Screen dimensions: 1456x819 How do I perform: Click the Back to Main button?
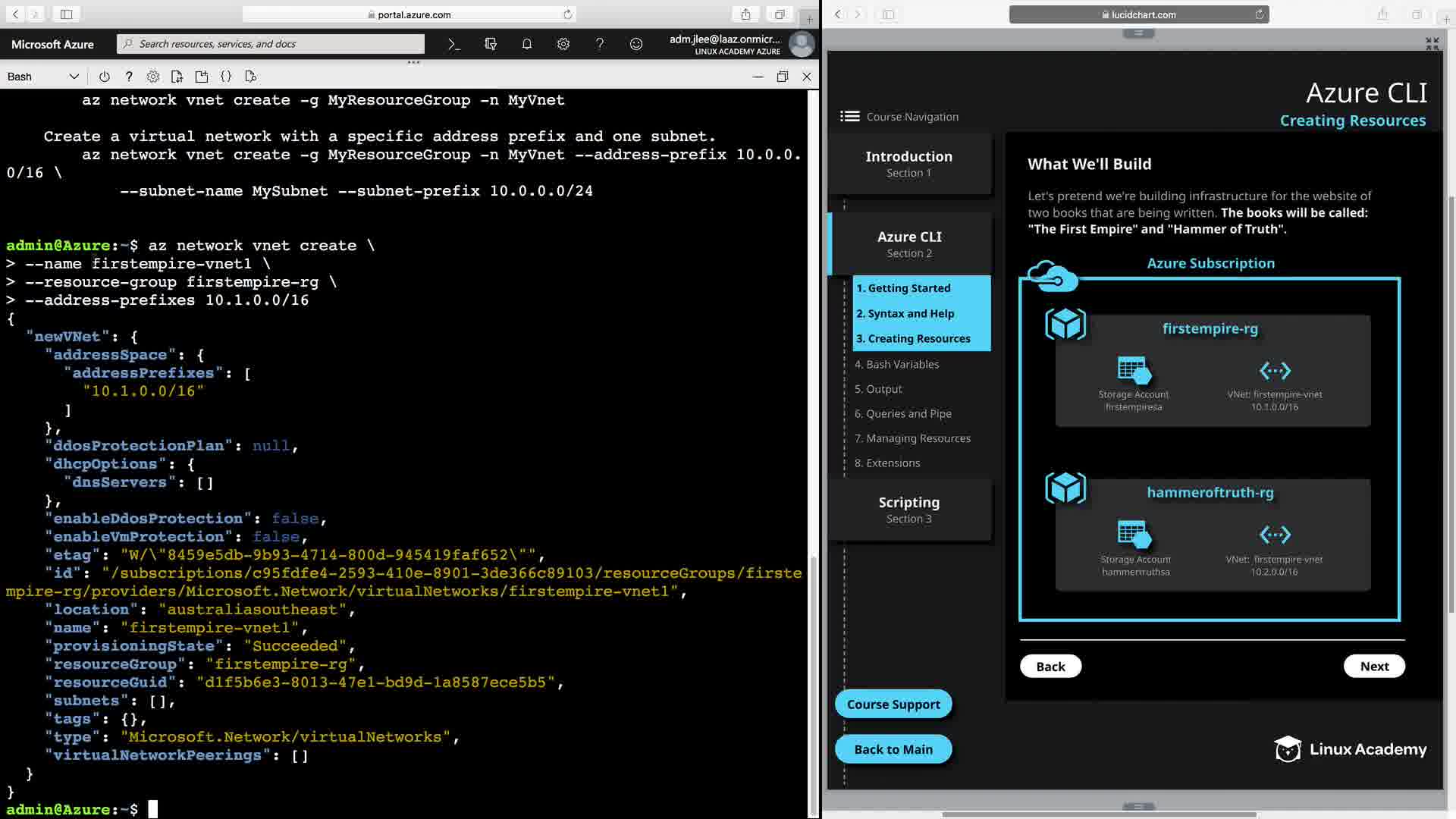[x=893, y=749]
